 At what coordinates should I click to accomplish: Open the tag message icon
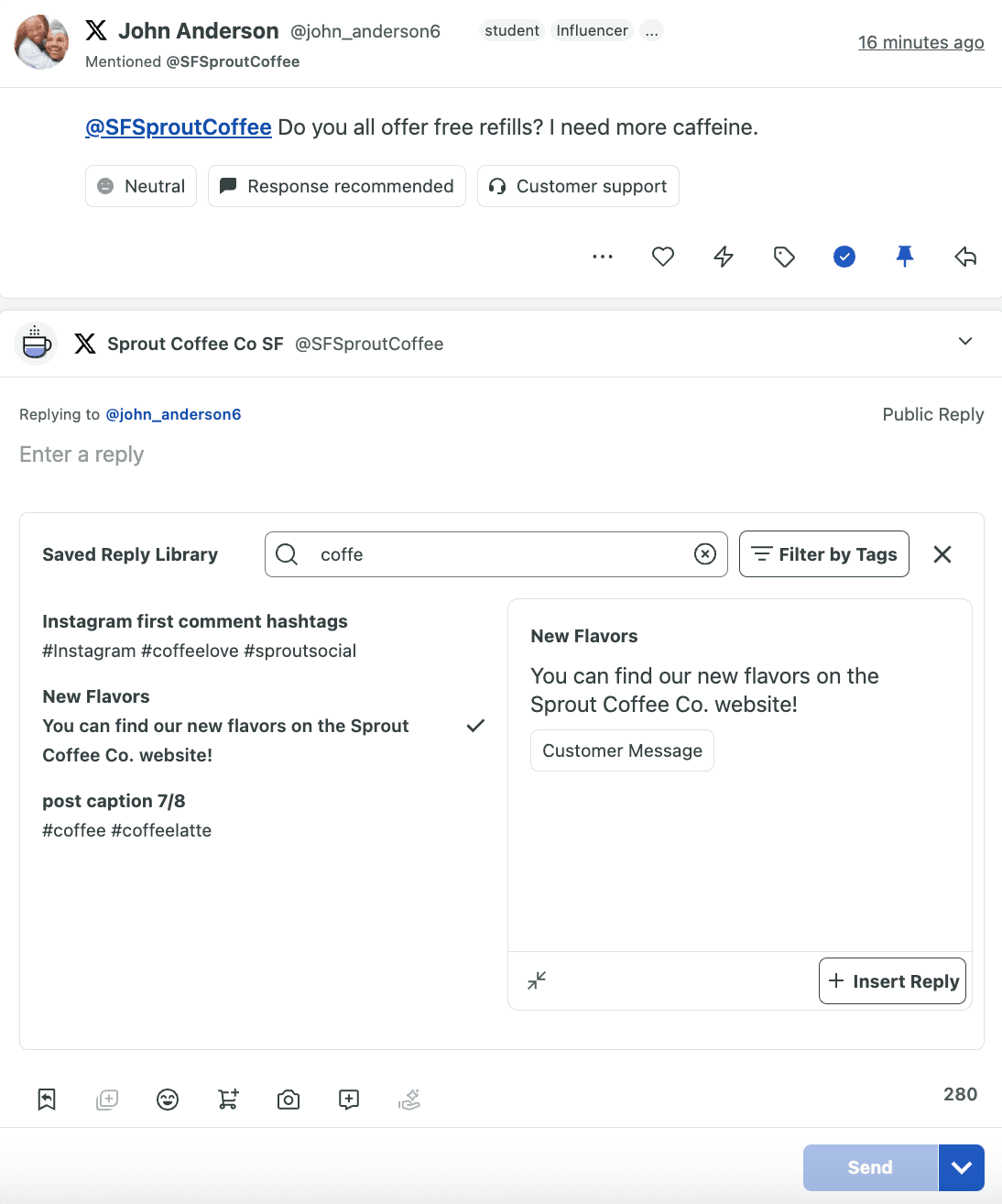click(x=784, y=257)
